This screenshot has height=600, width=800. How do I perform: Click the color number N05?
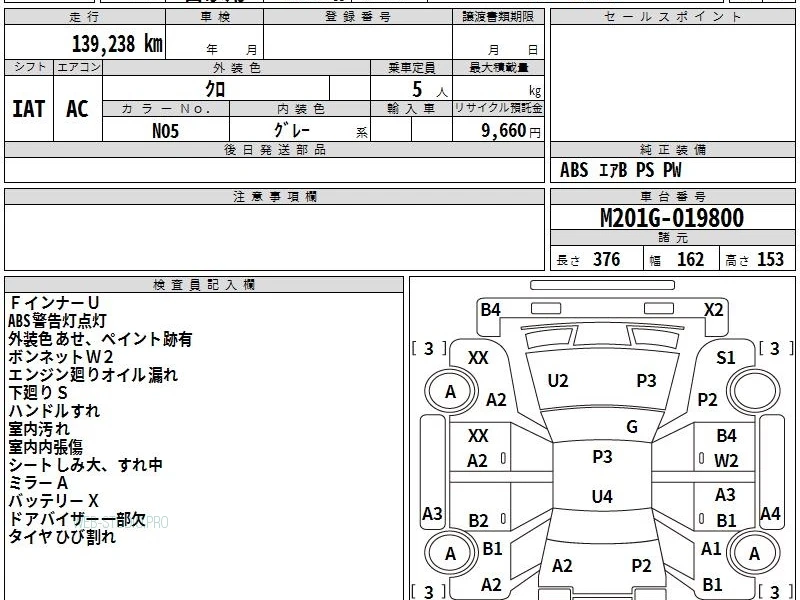tap(166, 131)
